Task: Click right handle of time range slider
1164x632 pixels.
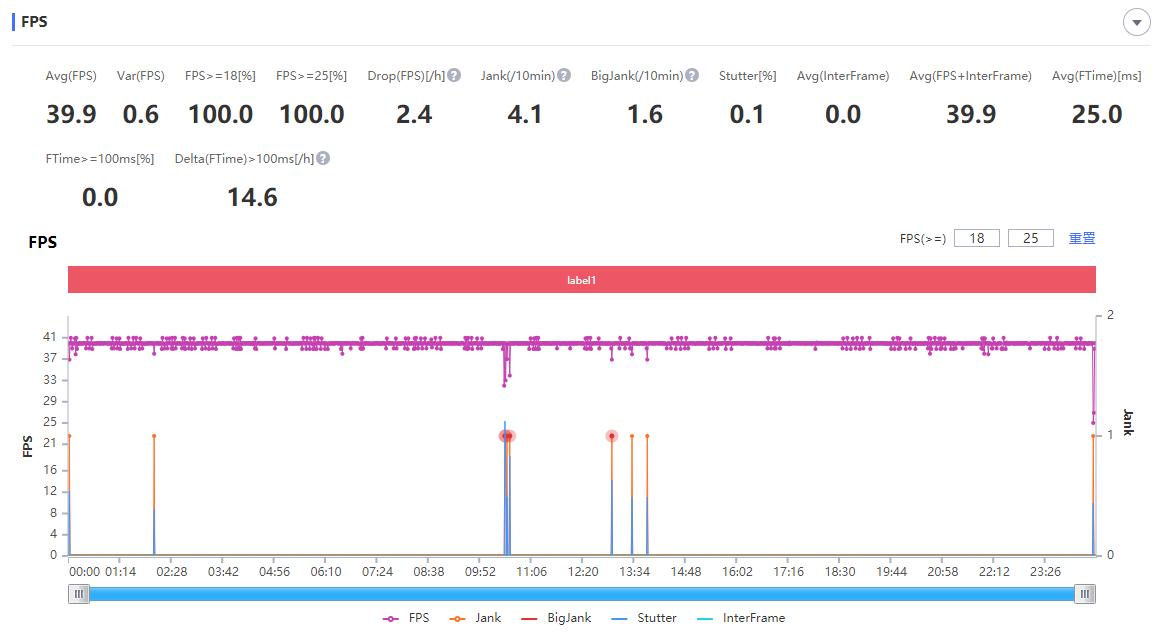Action: (x=1085, y=594)
